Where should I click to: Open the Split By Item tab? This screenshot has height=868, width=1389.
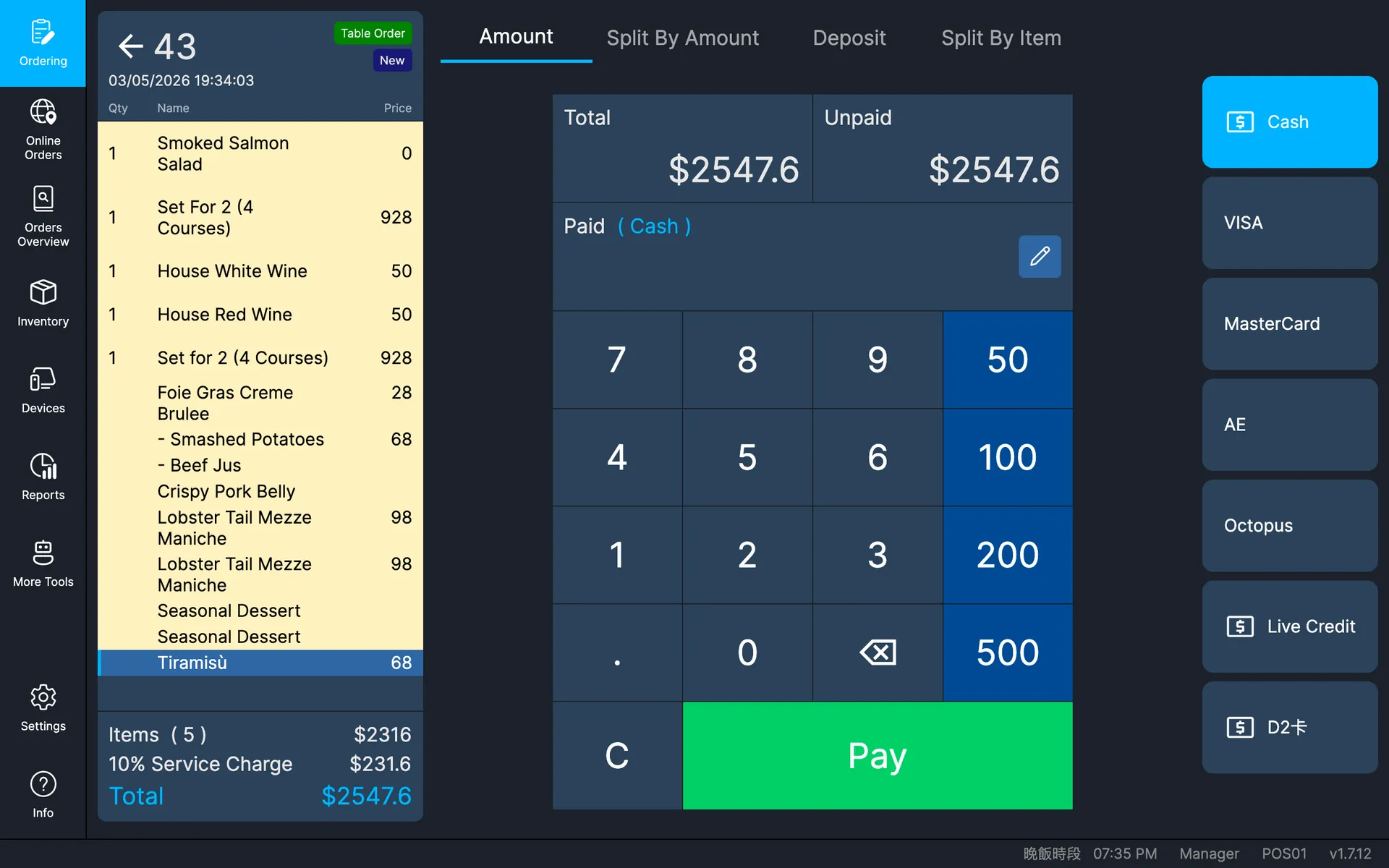click(1001, 38)
